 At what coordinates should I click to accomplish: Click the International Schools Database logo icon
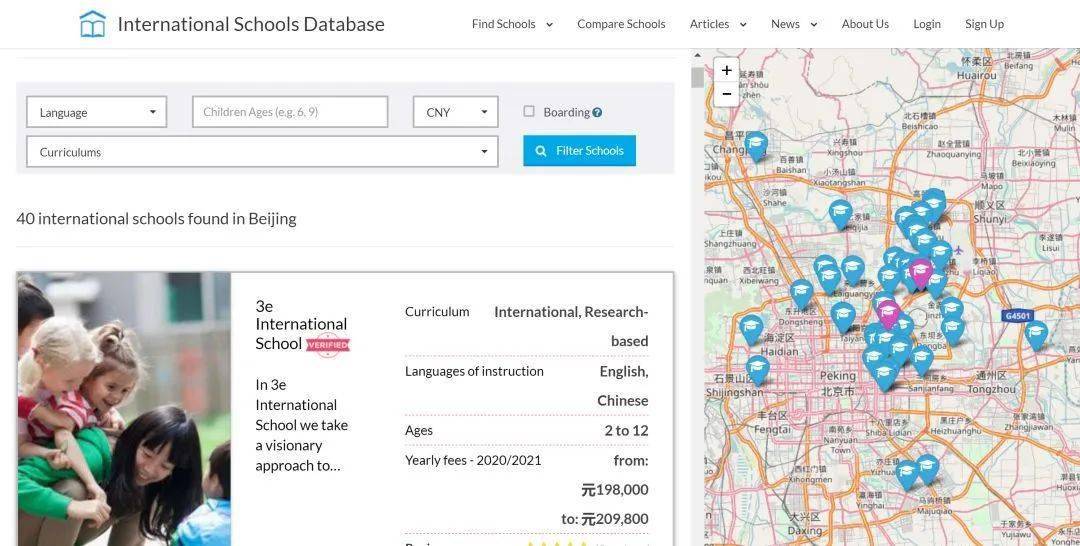92,24
